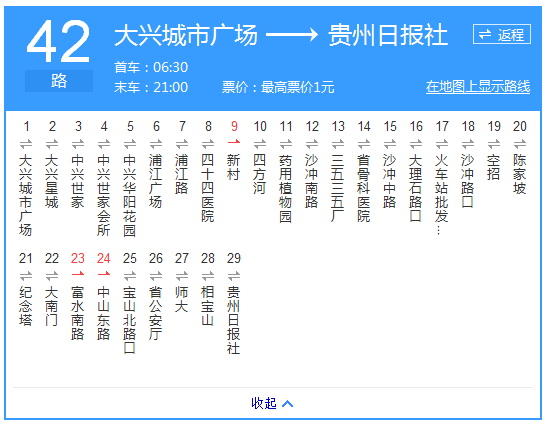Select stop 中兴世家会所
This screenshot has height=427, width=549.
(104, 195)
